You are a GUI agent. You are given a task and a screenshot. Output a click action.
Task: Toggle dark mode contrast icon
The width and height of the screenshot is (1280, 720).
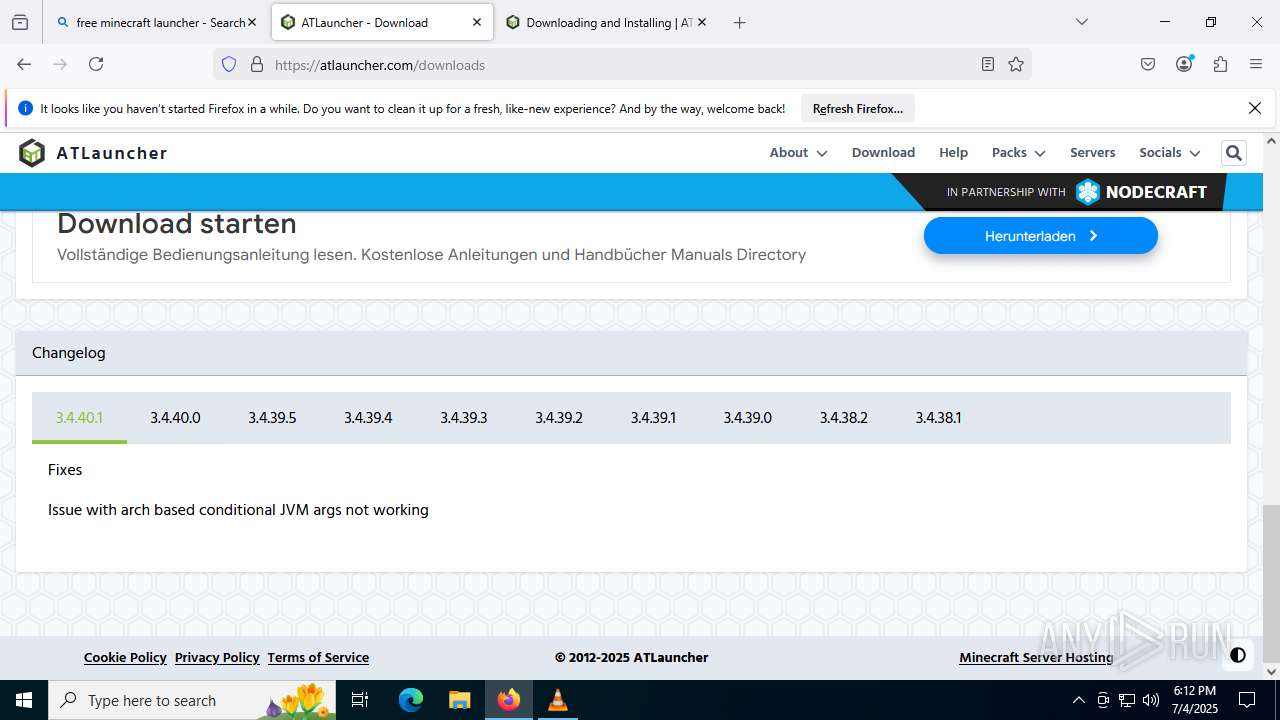[x=1238, y=655]
